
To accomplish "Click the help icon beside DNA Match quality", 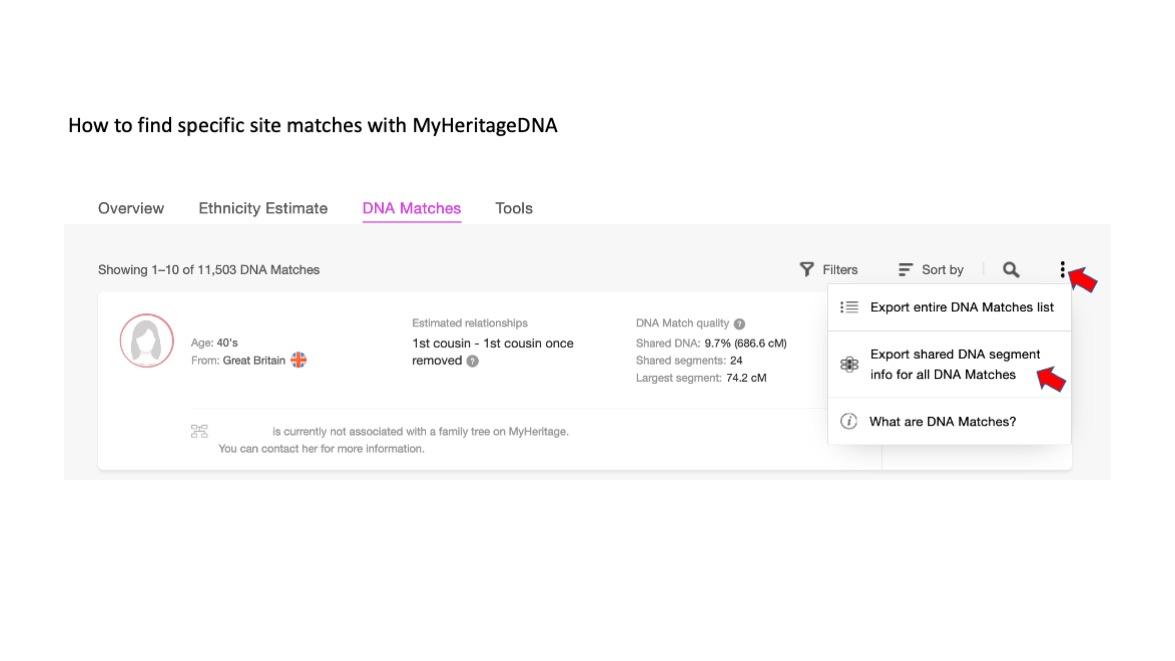I will coord(739,324).
